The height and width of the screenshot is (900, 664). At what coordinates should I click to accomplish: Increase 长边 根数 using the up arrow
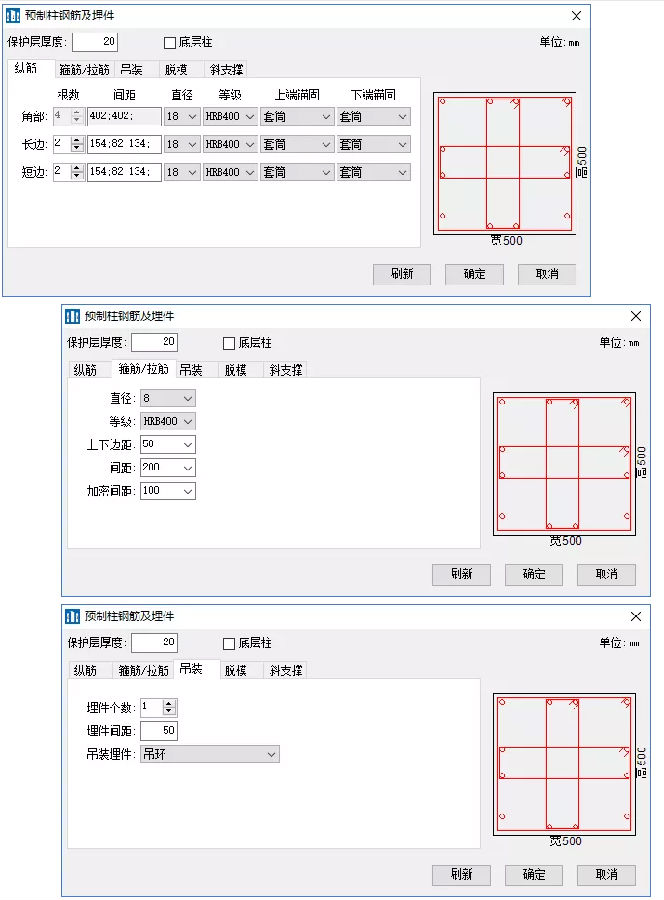(77, 140)
